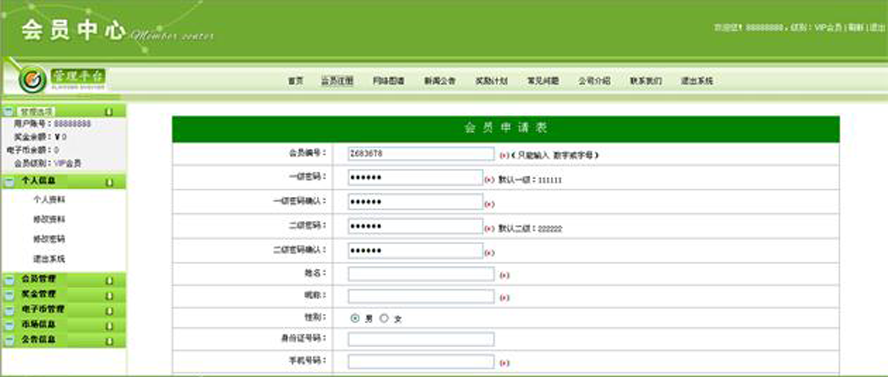Click the 一级密码确认 password field

coord(416,202)
